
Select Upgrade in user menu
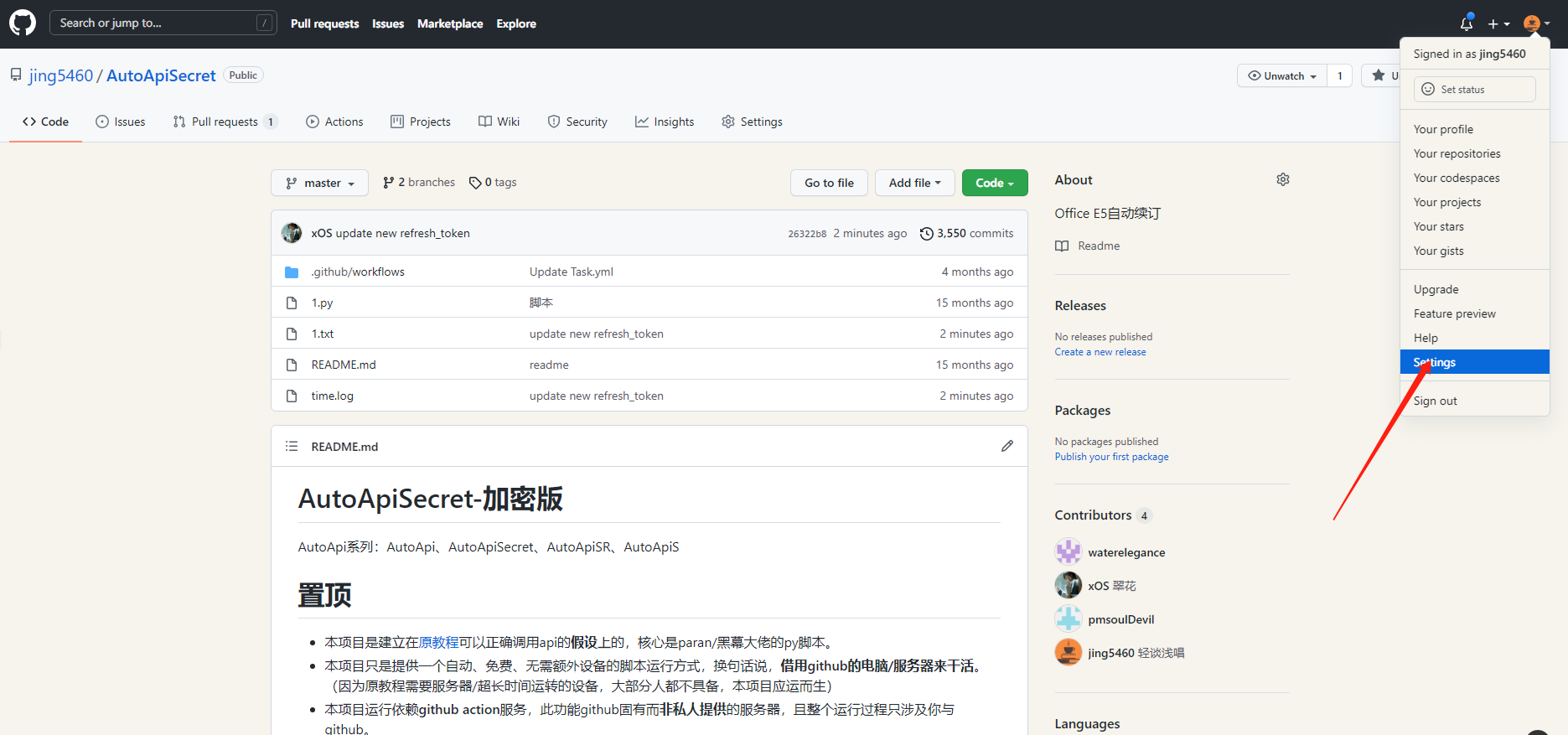pyautogui.click(x=1474, y=289)
